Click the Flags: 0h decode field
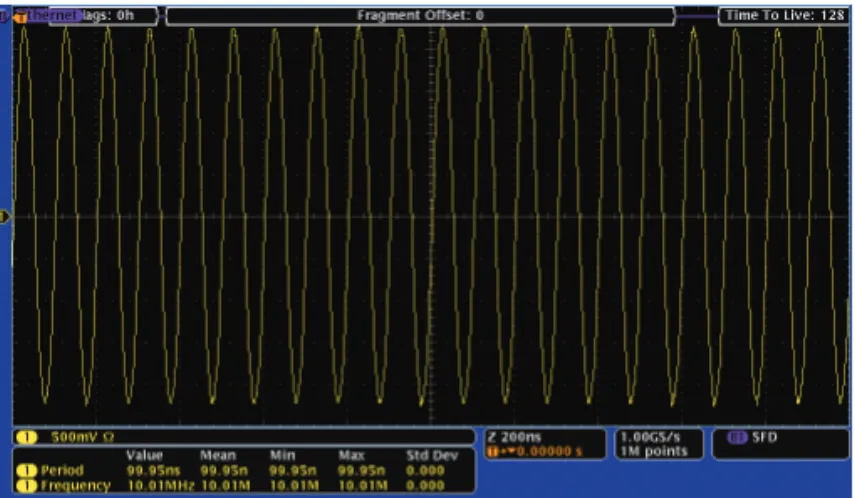The height and width of the screenshot is (498, 855). [x=104, y=15]
